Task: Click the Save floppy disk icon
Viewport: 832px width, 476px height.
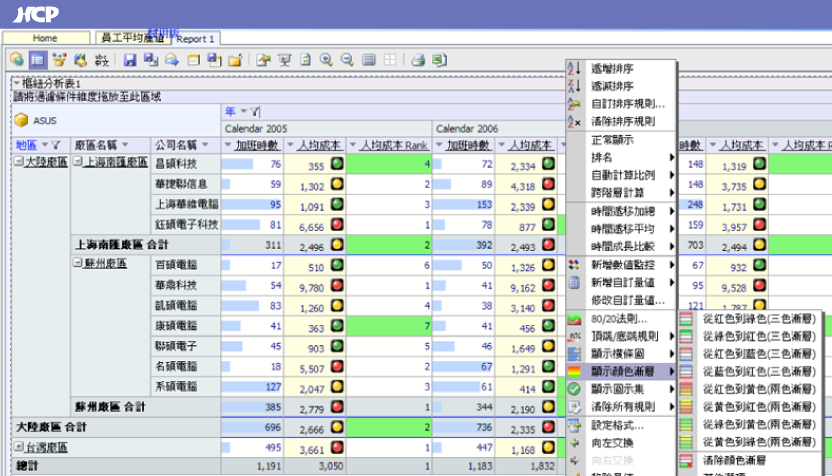Action: [129, 60]
